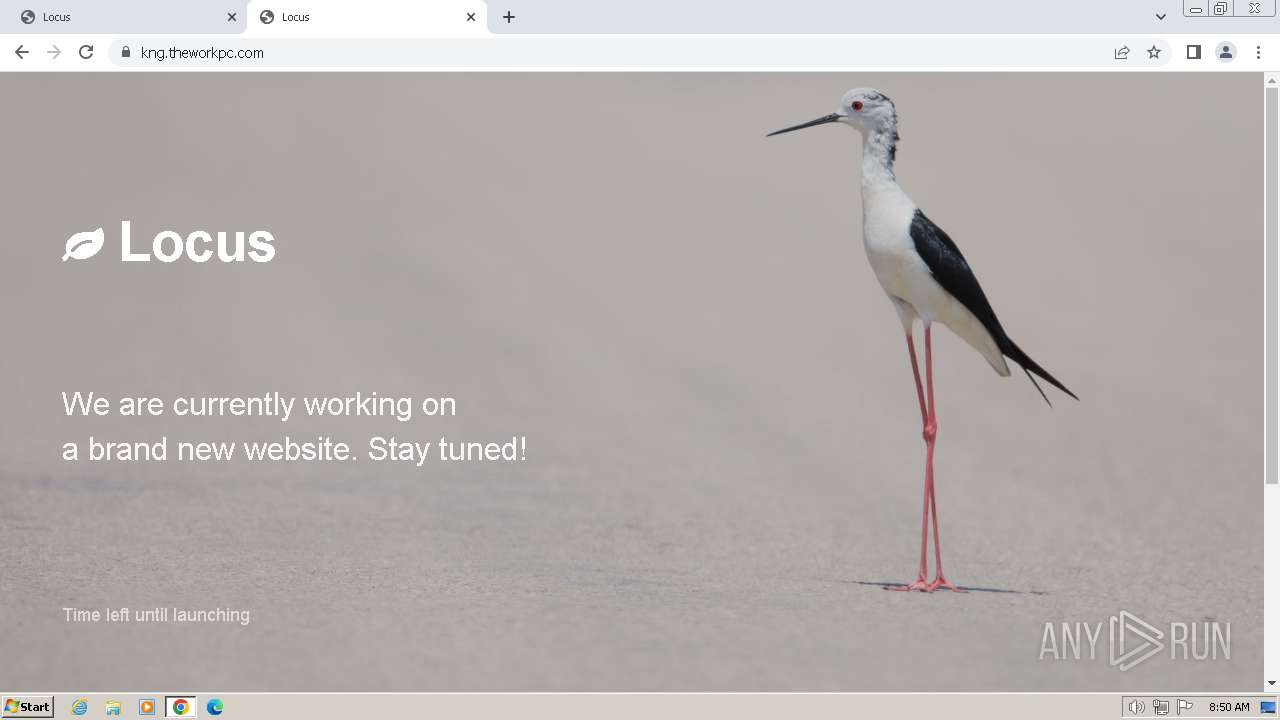The height and width of the screenshot is (720, 1280).
Task: Share this page icon in address bar
Action: tap(1122, 52)
